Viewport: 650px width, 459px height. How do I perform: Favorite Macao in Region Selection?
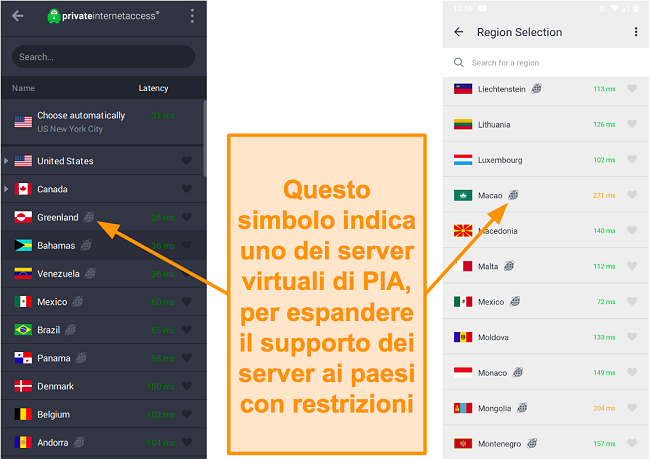[632, 195]
